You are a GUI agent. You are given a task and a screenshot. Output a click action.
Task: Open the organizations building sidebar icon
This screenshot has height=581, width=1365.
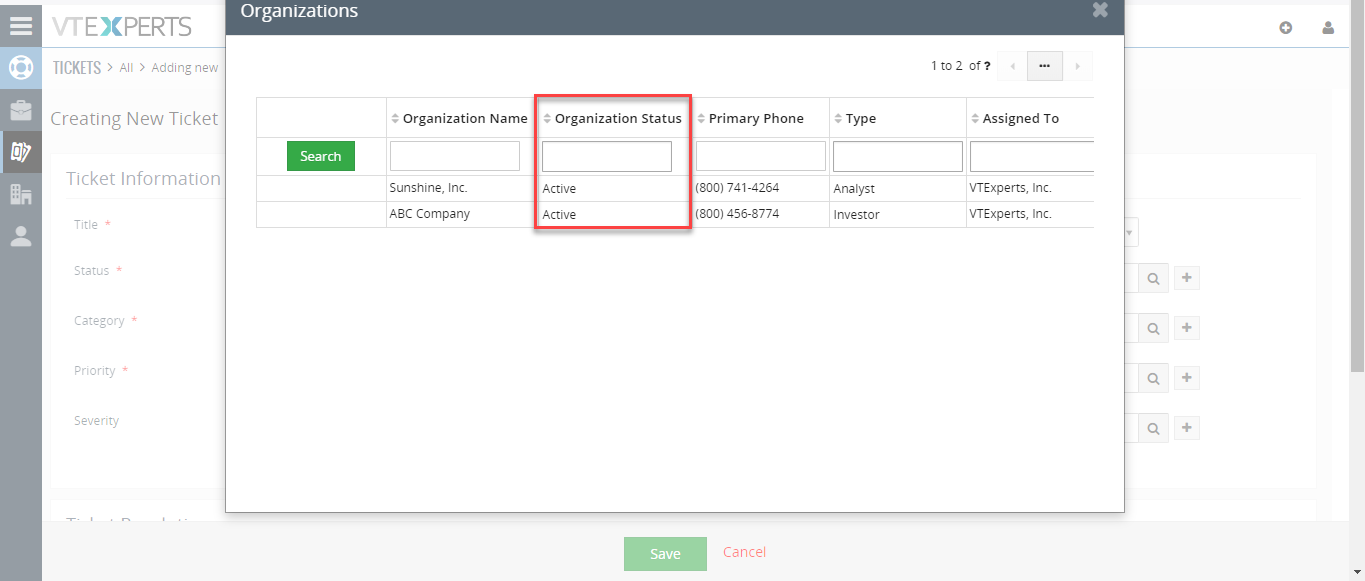(21, 194)
